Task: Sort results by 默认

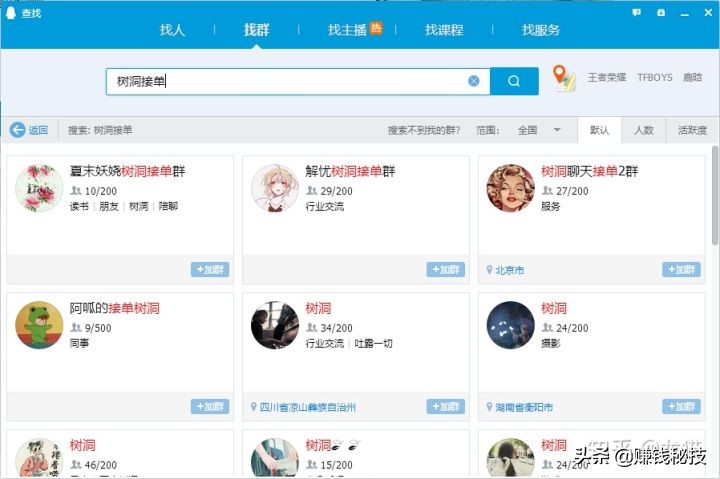Action: click(x=599, y=130)
